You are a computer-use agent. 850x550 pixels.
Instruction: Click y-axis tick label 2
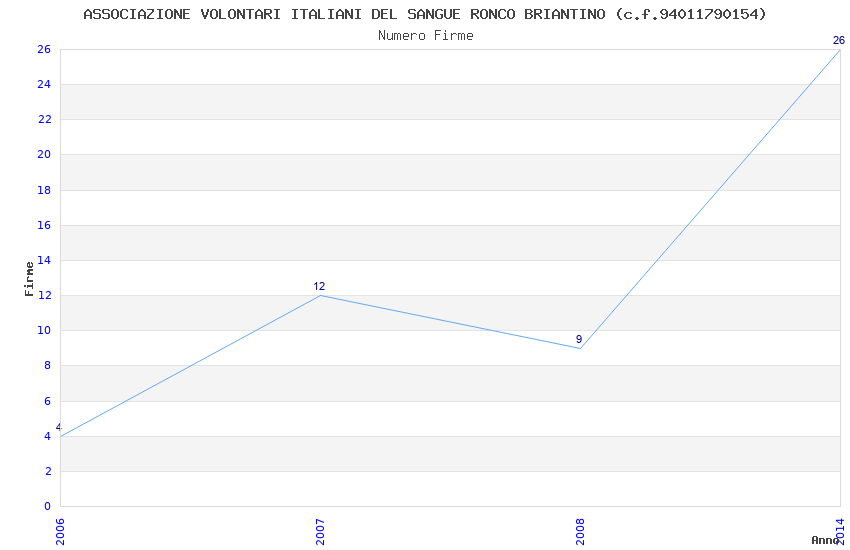tap(48, 471)
